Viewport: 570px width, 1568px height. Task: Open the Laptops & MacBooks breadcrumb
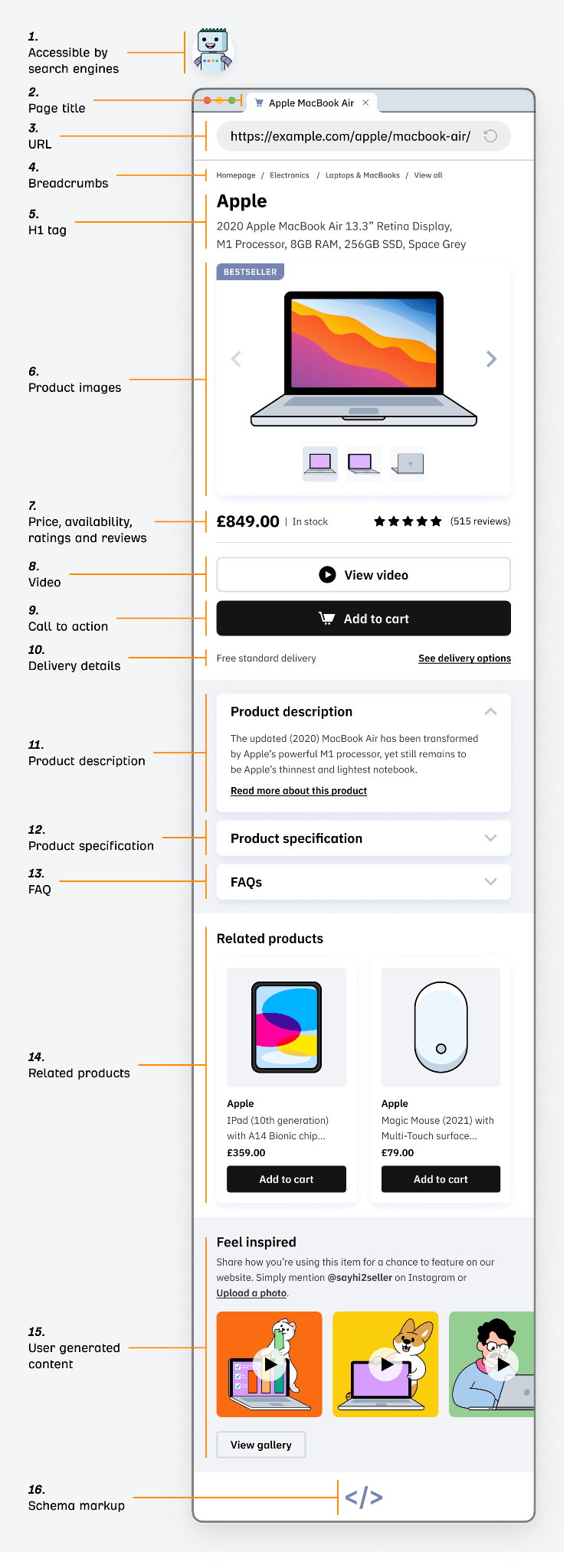362,175
